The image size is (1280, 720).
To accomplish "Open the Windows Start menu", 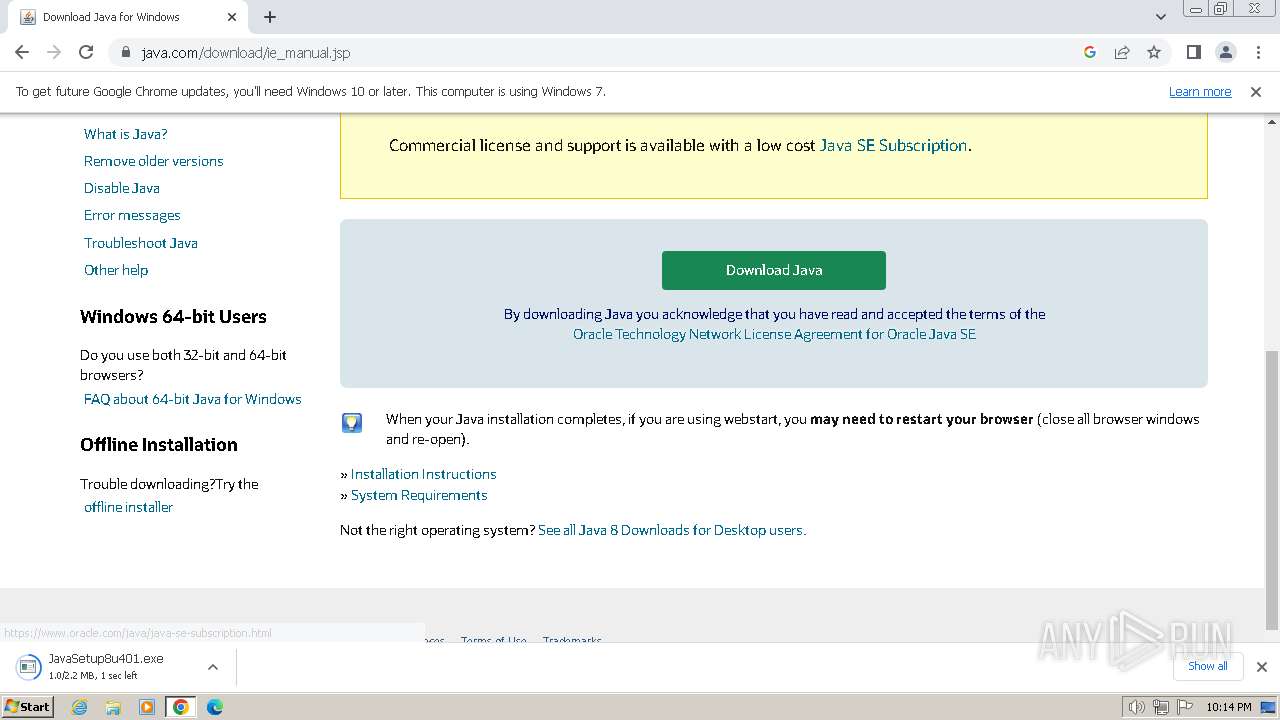I will [x=27, y=706].
